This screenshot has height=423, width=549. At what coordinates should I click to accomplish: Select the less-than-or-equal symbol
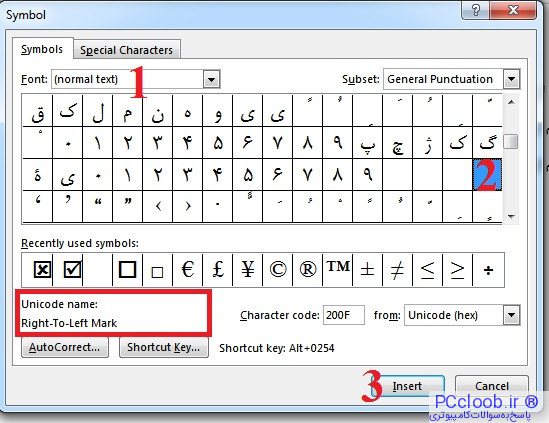(428, 270)
